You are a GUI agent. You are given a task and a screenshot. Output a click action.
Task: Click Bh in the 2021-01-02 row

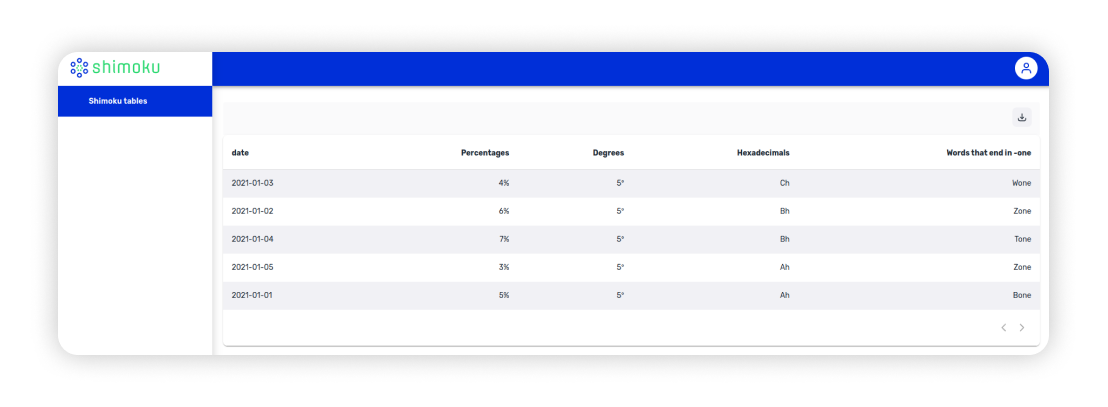tap(784, 211)
